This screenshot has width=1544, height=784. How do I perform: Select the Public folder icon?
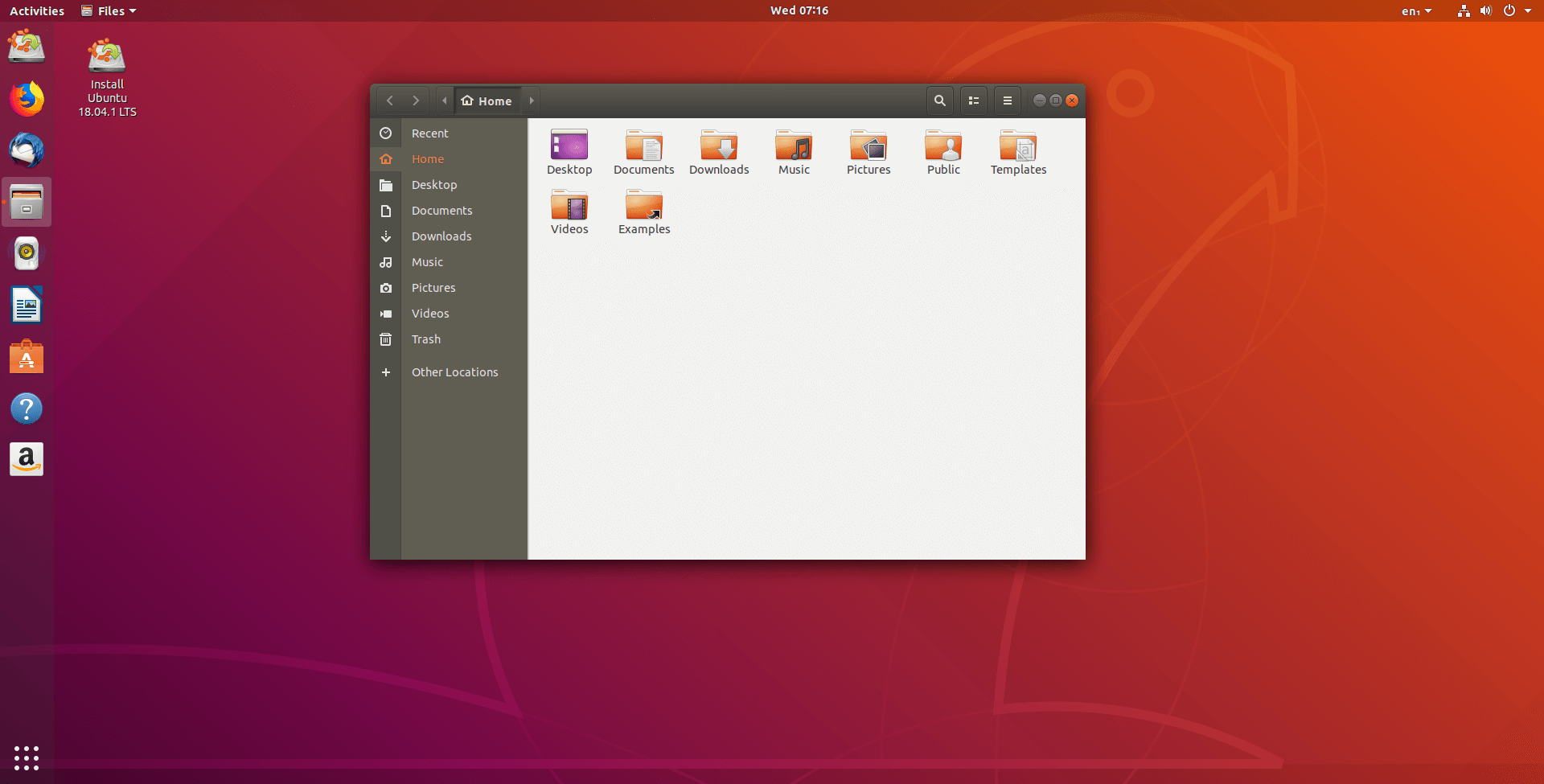coord(943,152)
